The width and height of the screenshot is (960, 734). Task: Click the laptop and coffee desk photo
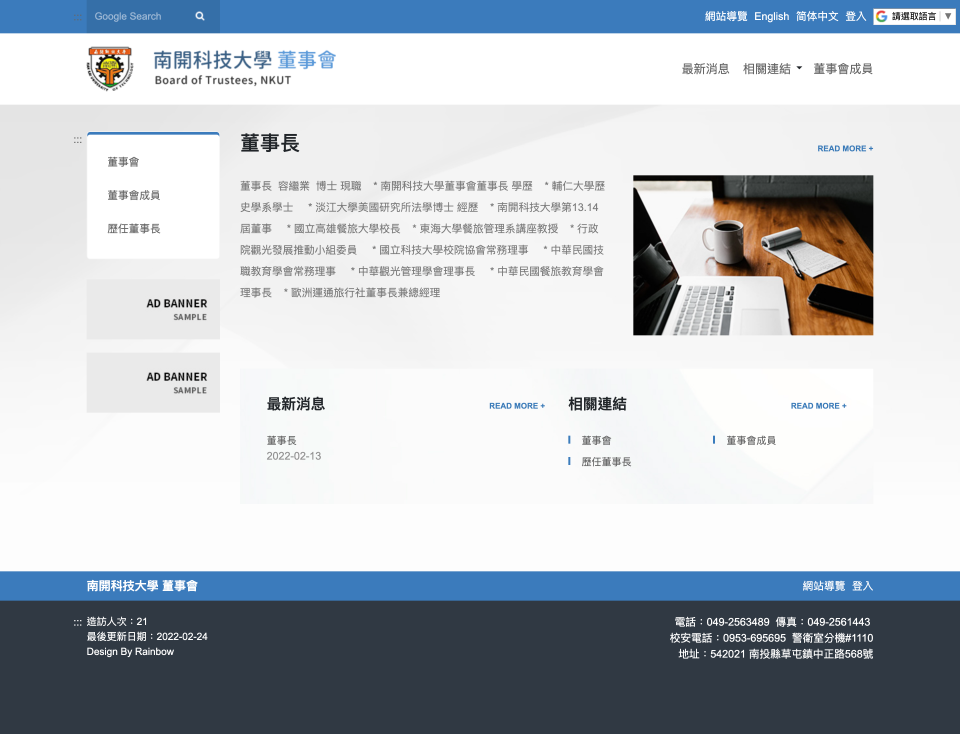coord(752,255)
